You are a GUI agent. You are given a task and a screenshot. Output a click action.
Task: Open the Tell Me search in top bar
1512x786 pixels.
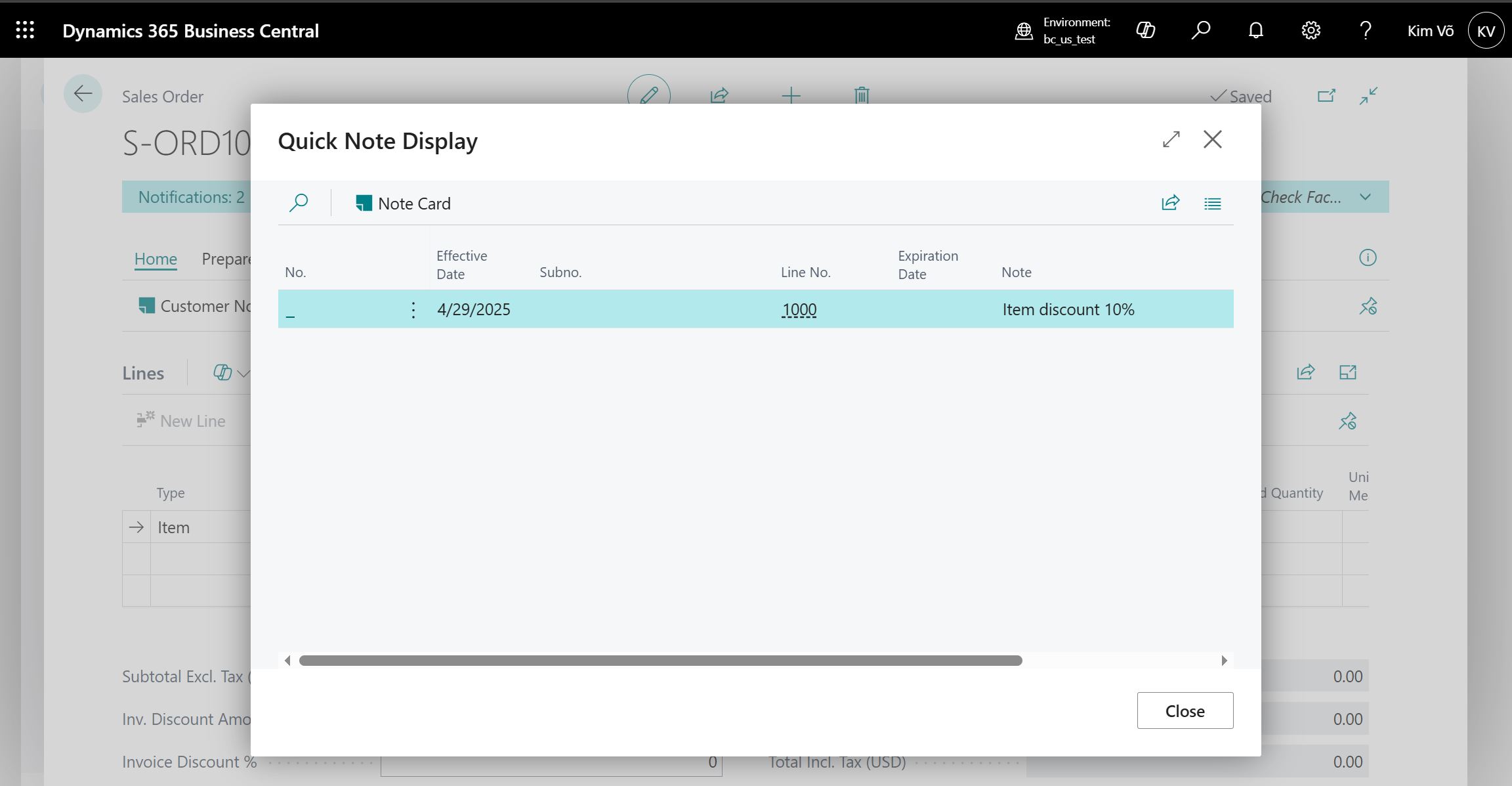pos(1201,30)
